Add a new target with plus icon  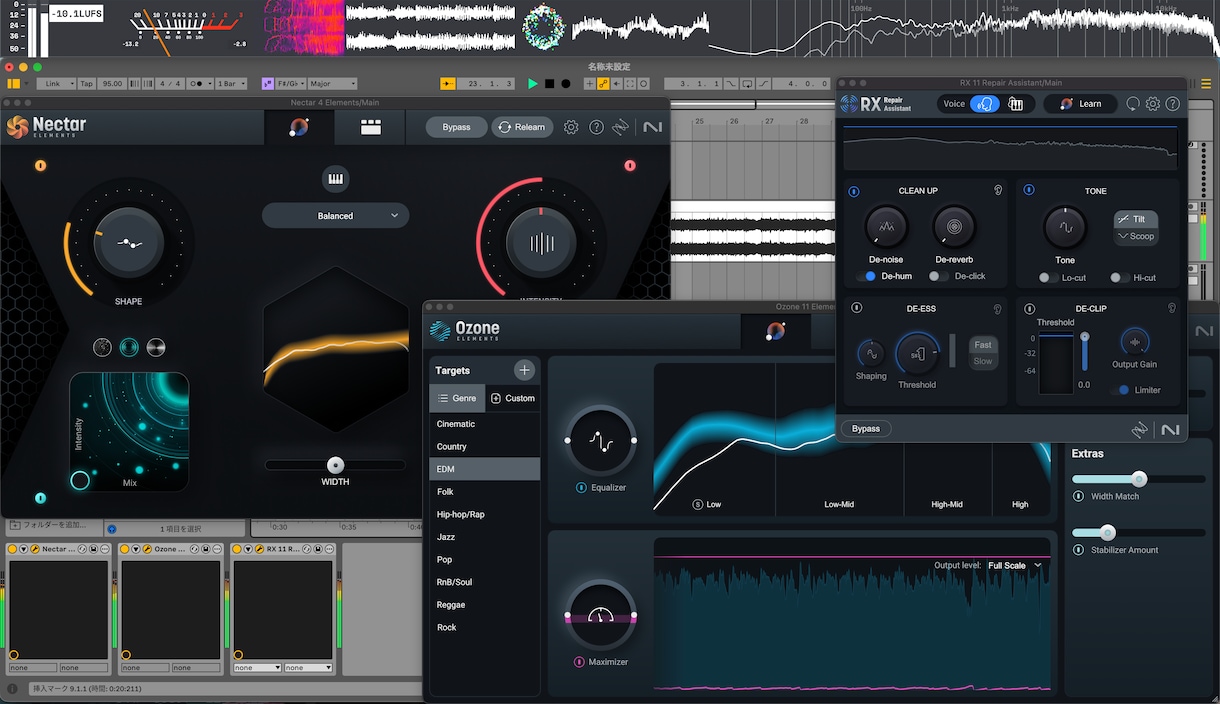524,370
